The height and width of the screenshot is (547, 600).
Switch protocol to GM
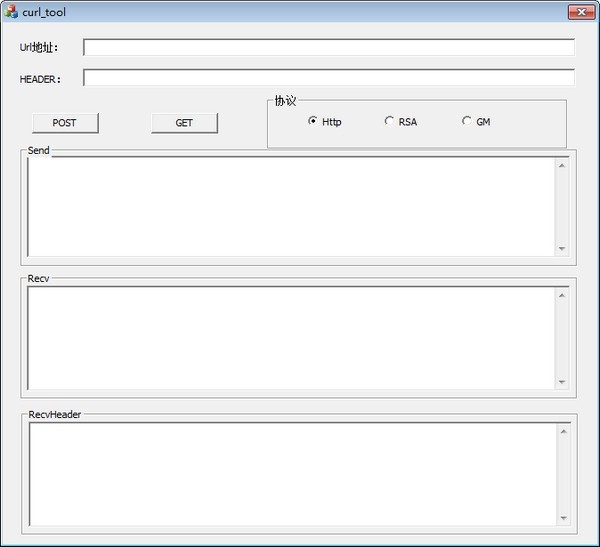click(x=466, y=121)
